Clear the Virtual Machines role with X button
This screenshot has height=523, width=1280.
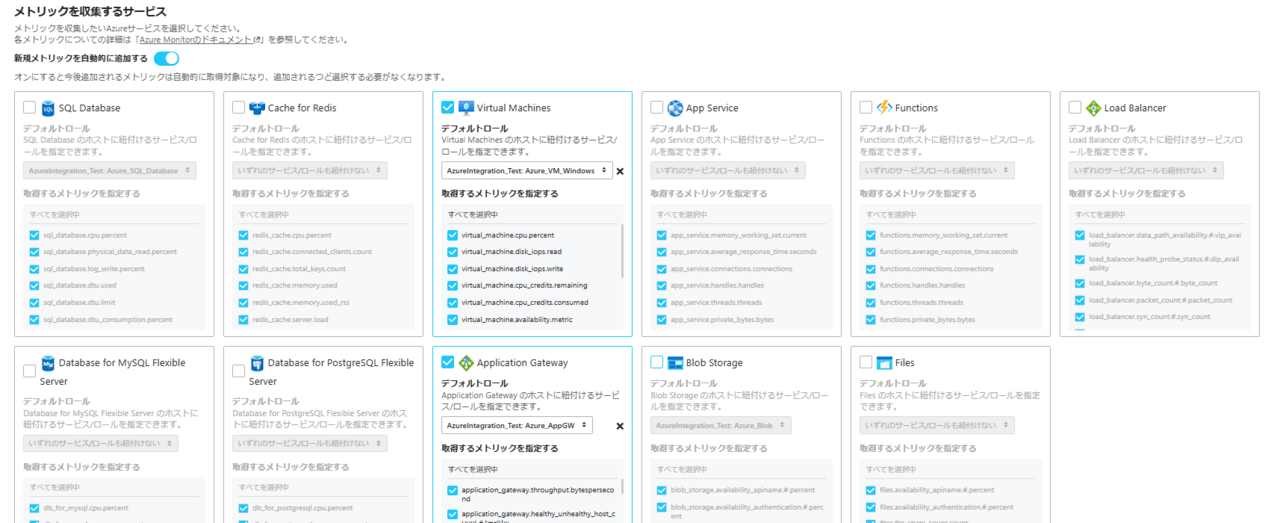[620, 172]
